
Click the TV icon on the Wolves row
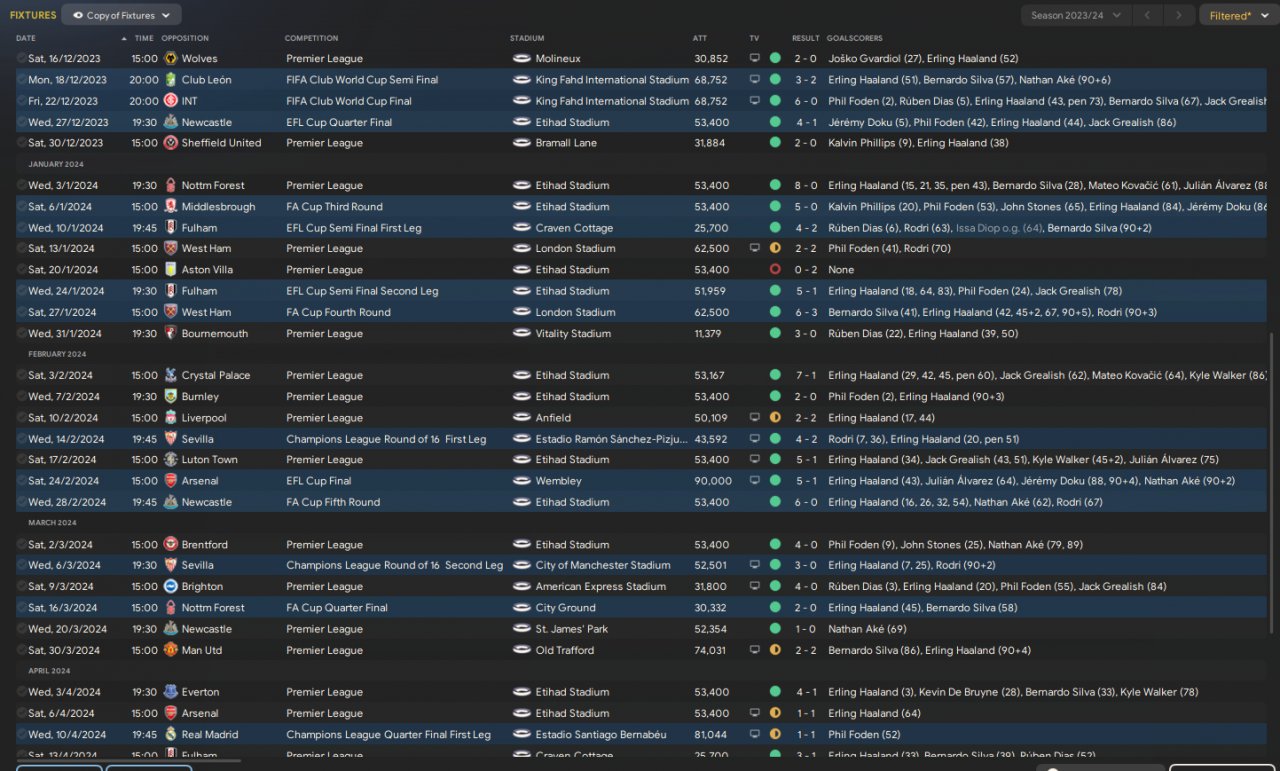[x=755, y=59]
